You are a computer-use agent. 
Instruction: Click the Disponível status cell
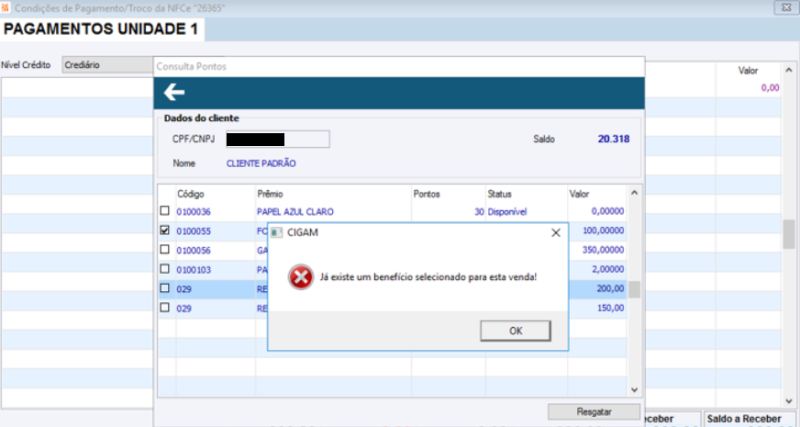point(507,212)
